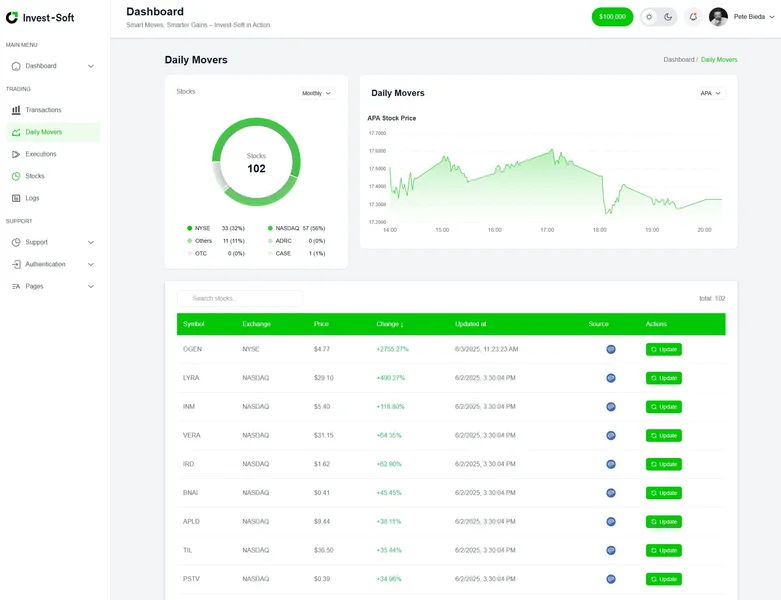Screen dimensions: 781x600
Task: Click Update button for the LYRA row
Action: click(664, 378)
